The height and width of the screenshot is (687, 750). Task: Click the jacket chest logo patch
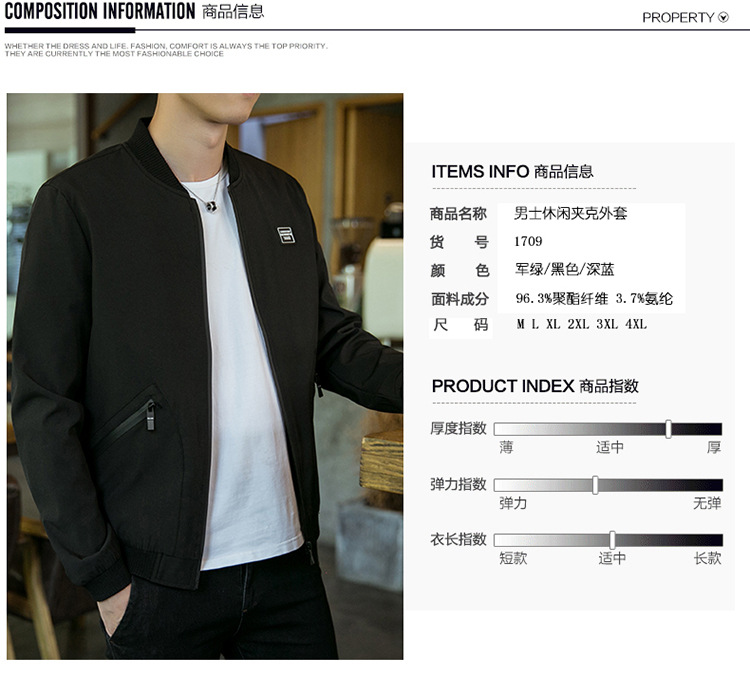pyautogui.click(x=286, y=234)
